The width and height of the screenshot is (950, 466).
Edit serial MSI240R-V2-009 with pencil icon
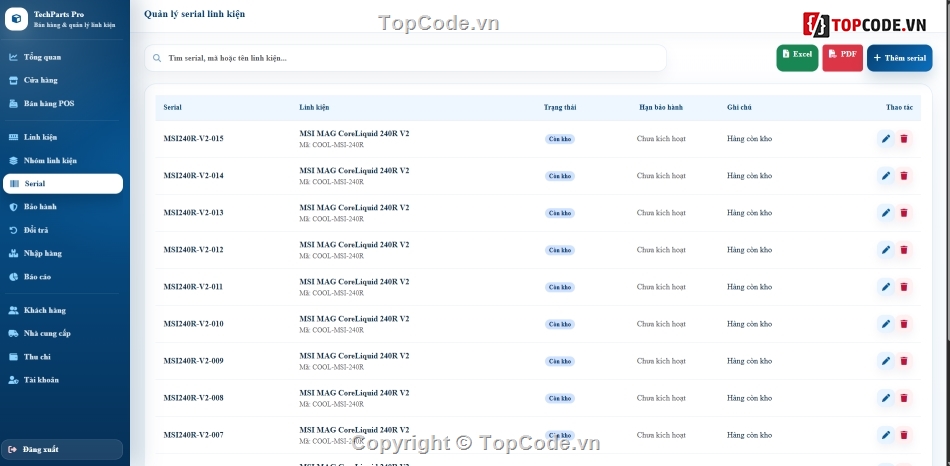pyautogui.click(x=886, y=361)
